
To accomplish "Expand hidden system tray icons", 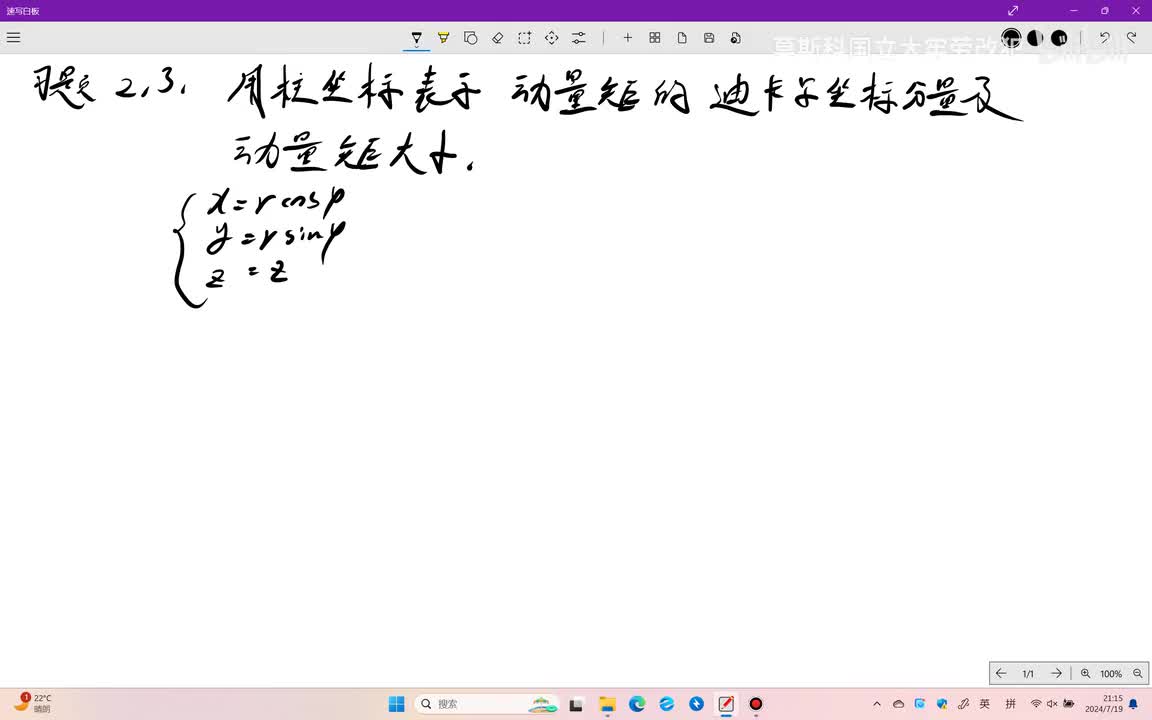I will click(x=876, y=704).
